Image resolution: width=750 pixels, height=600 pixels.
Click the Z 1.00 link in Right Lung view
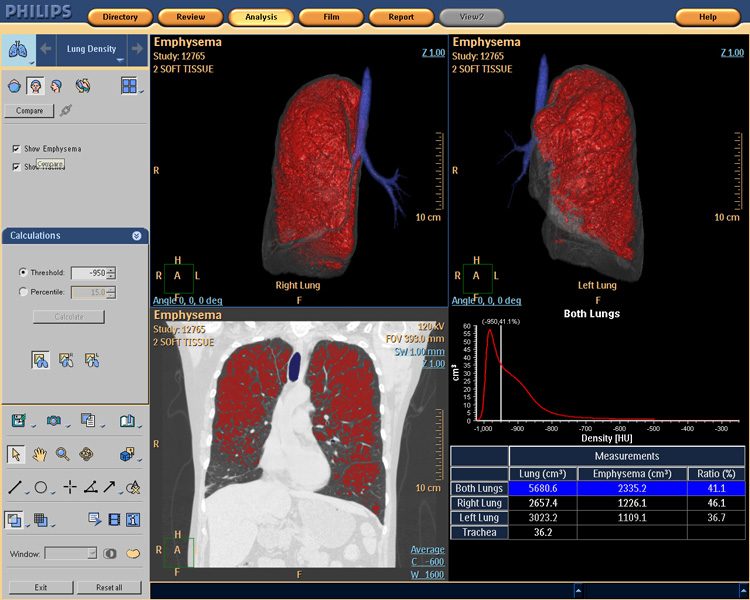point(433,53)
